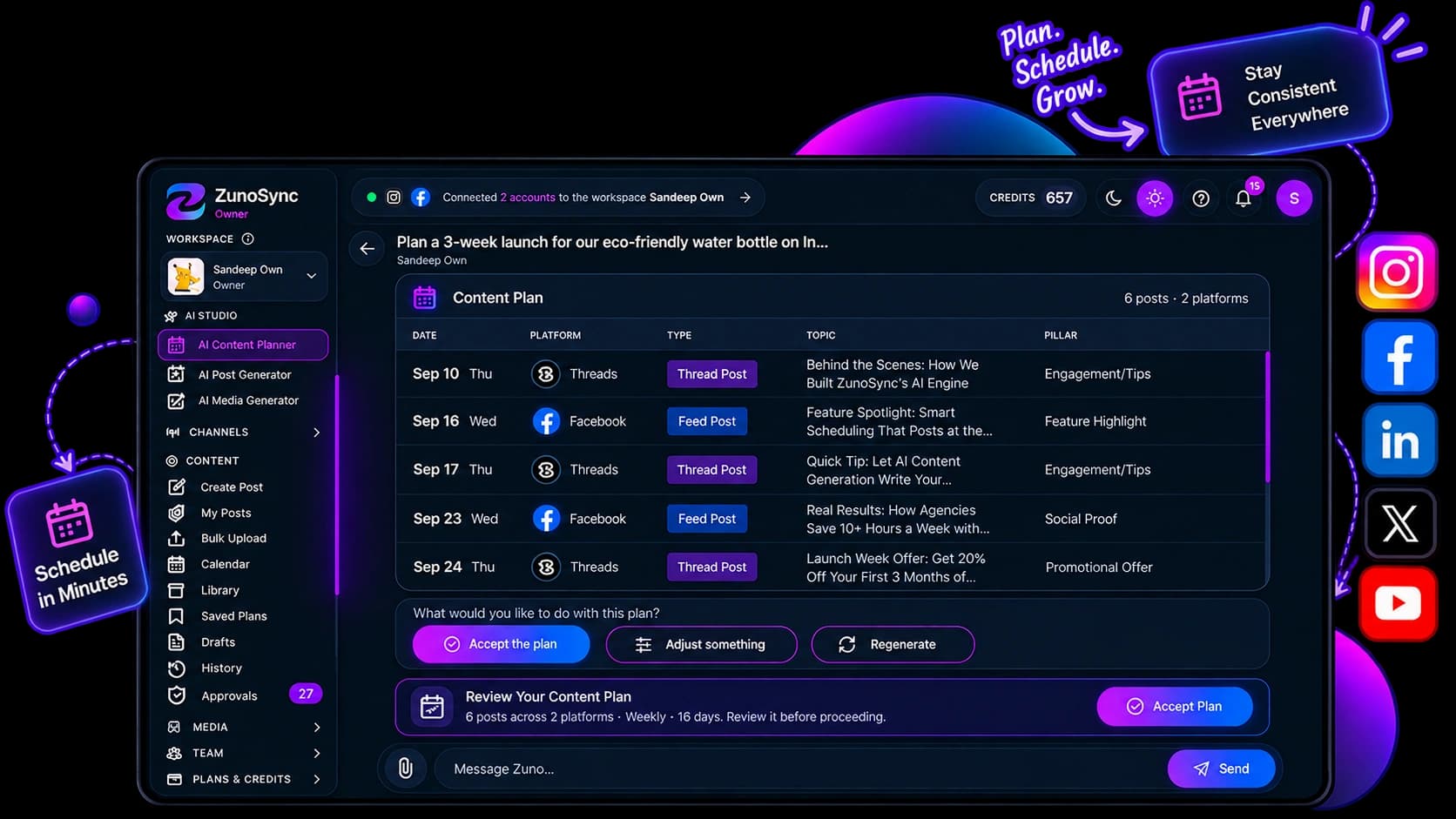This screenshot has height=819, width=1456.
Task: Click the Review Your Content Plan calendar icon
Action: [432, 707]
